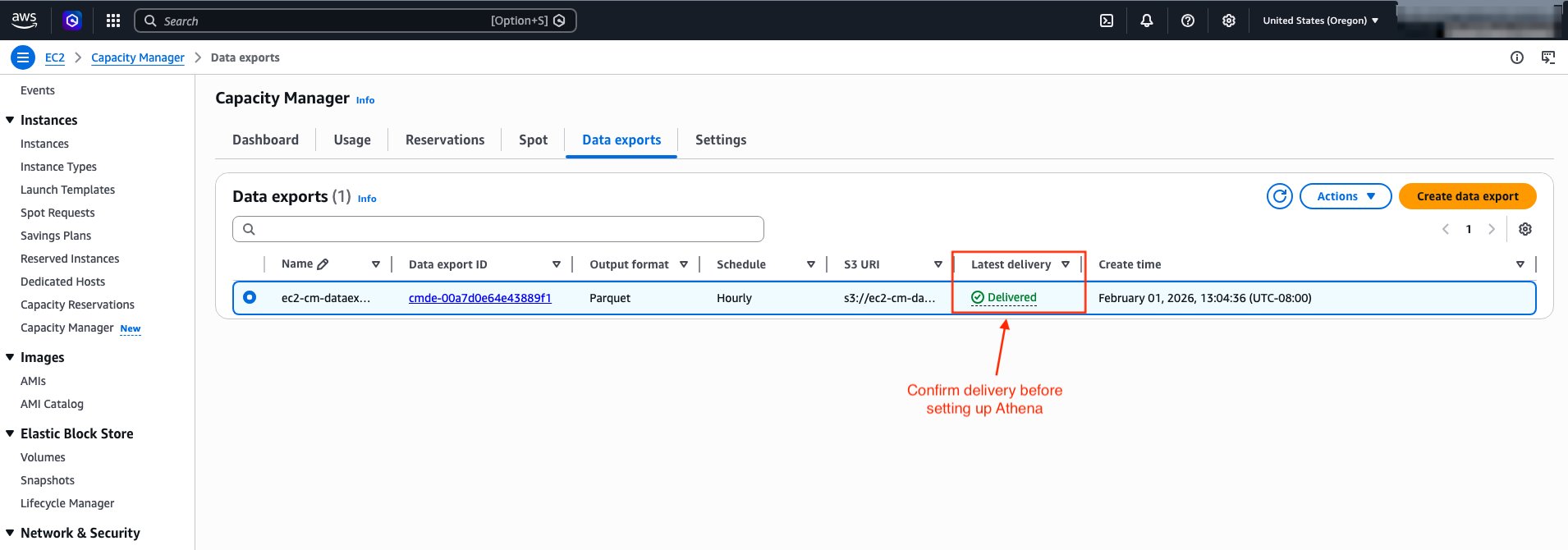Screen dimensions: 1568x550
Task: Open Volumes in sidebar
Action: (43, 457)
